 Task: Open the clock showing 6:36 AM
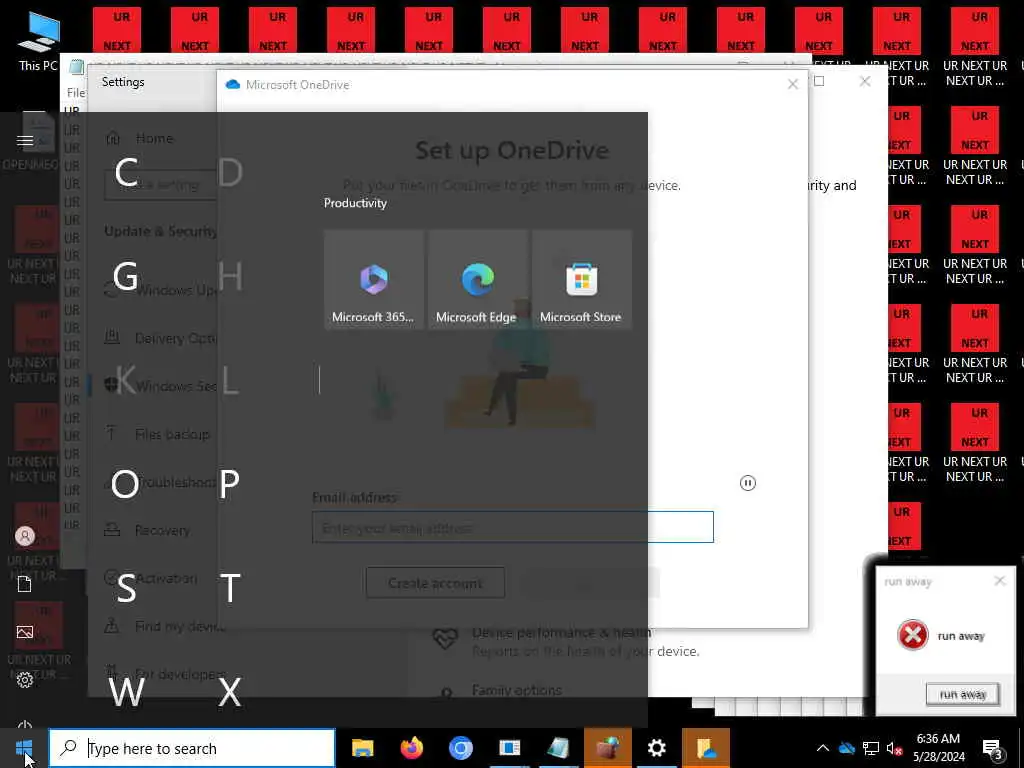pyautogui.click(x=938, y=748)
